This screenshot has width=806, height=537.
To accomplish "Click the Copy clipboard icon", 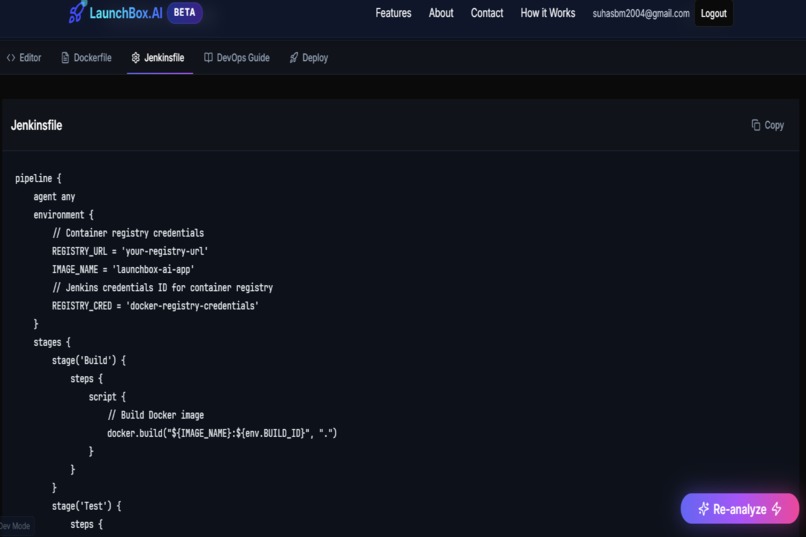I will pyautogui.click(x=756, y=125).
